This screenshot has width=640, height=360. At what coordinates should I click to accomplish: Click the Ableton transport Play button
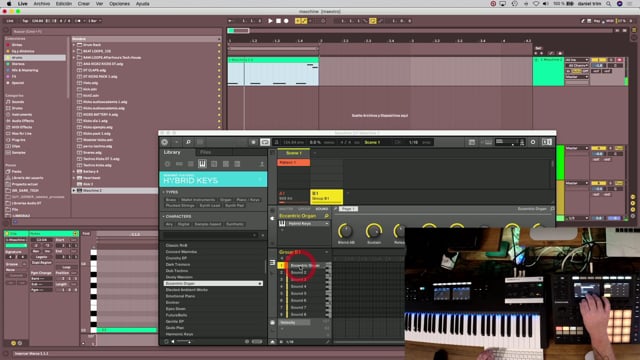coord(270,21)
